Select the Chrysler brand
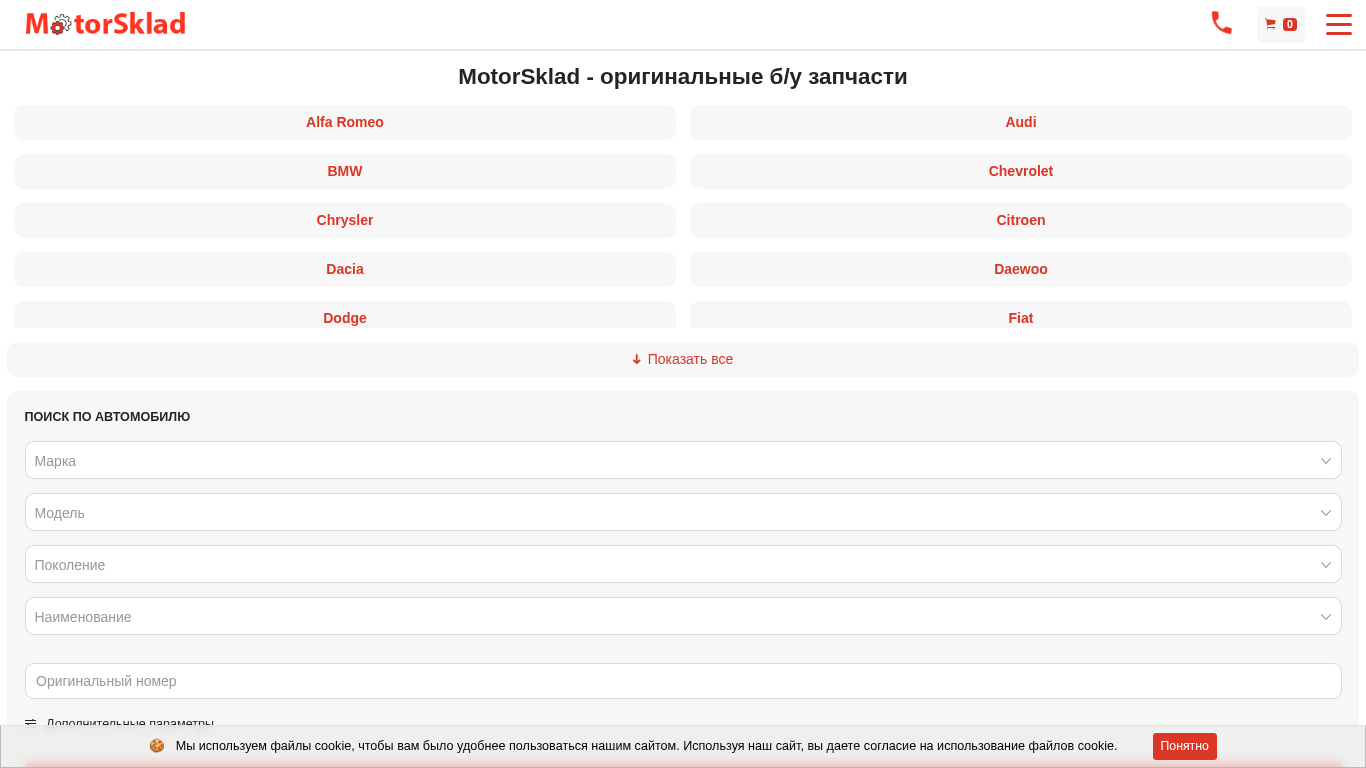 345,220
